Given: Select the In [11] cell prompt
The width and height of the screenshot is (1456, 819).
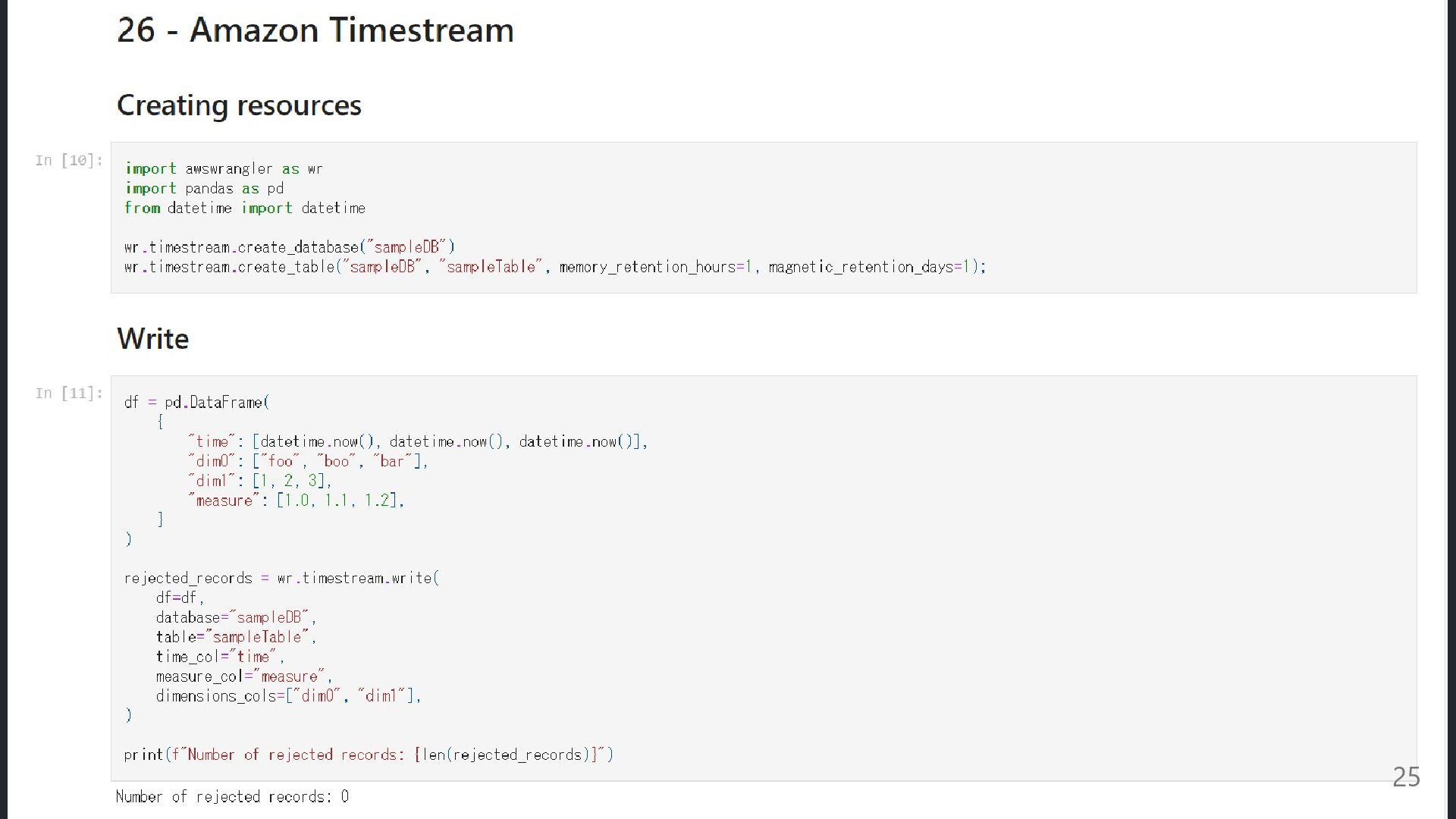Looking at the screenshot, I should point(68,393).
